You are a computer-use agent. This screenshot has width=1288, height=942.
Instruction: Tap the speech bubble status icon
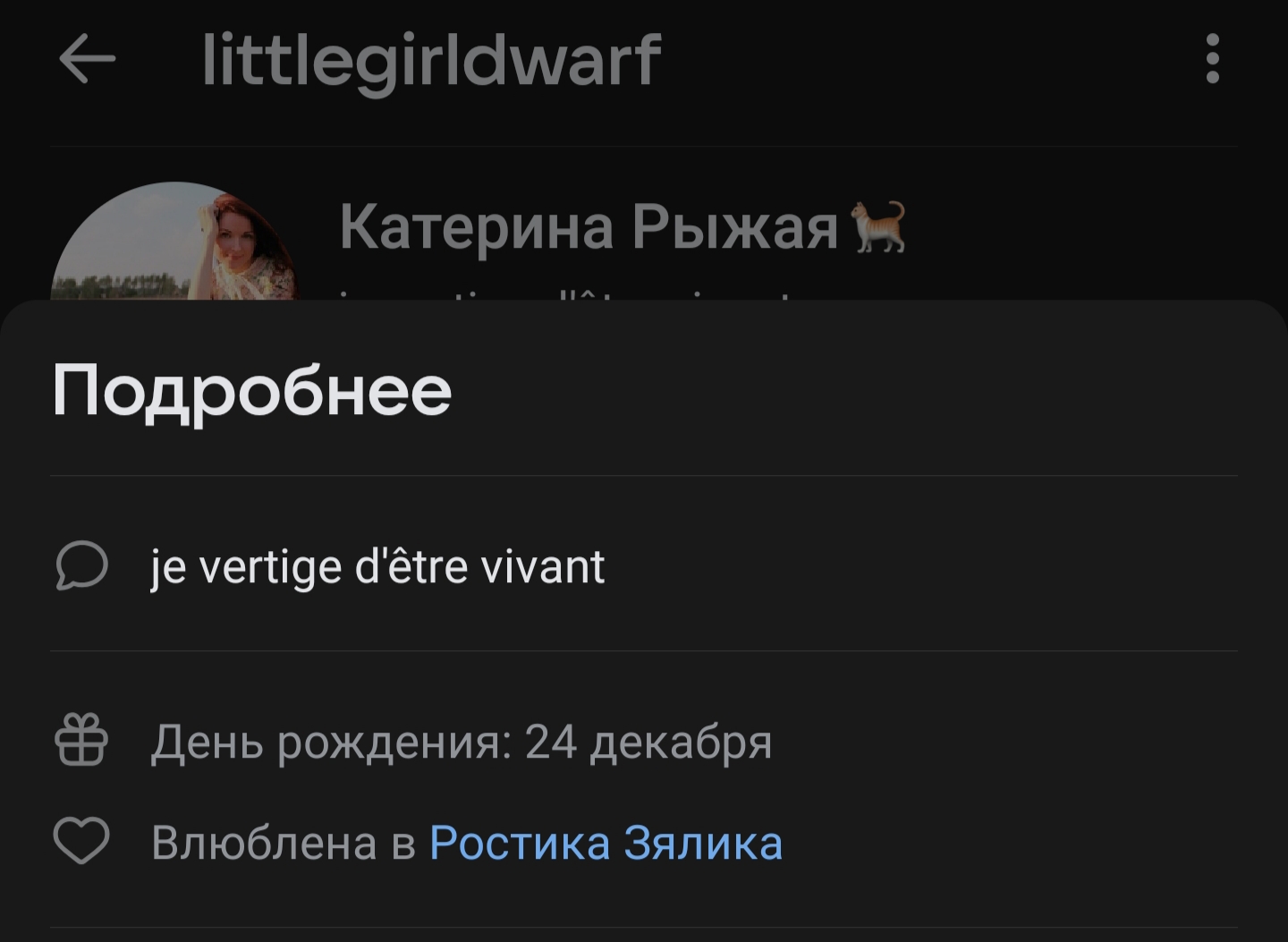[81, 566]
